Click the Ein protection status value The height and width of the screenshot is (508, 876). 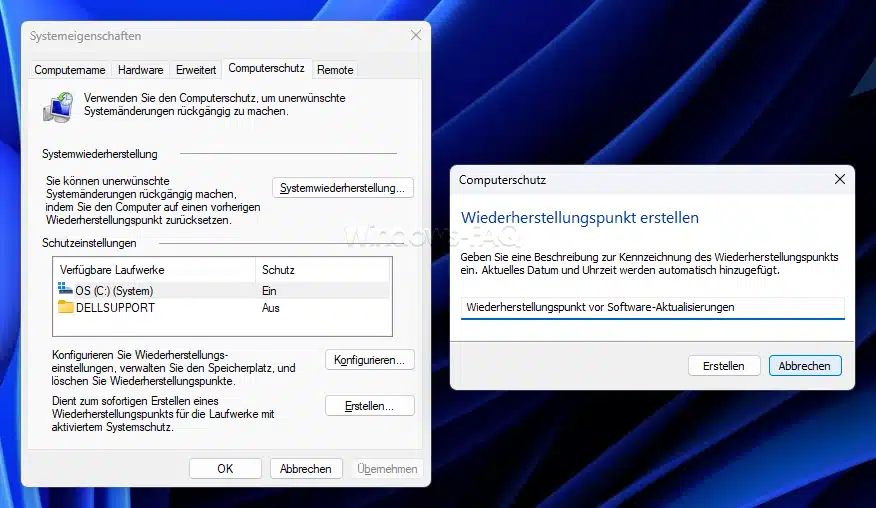(x=269, y=291)
